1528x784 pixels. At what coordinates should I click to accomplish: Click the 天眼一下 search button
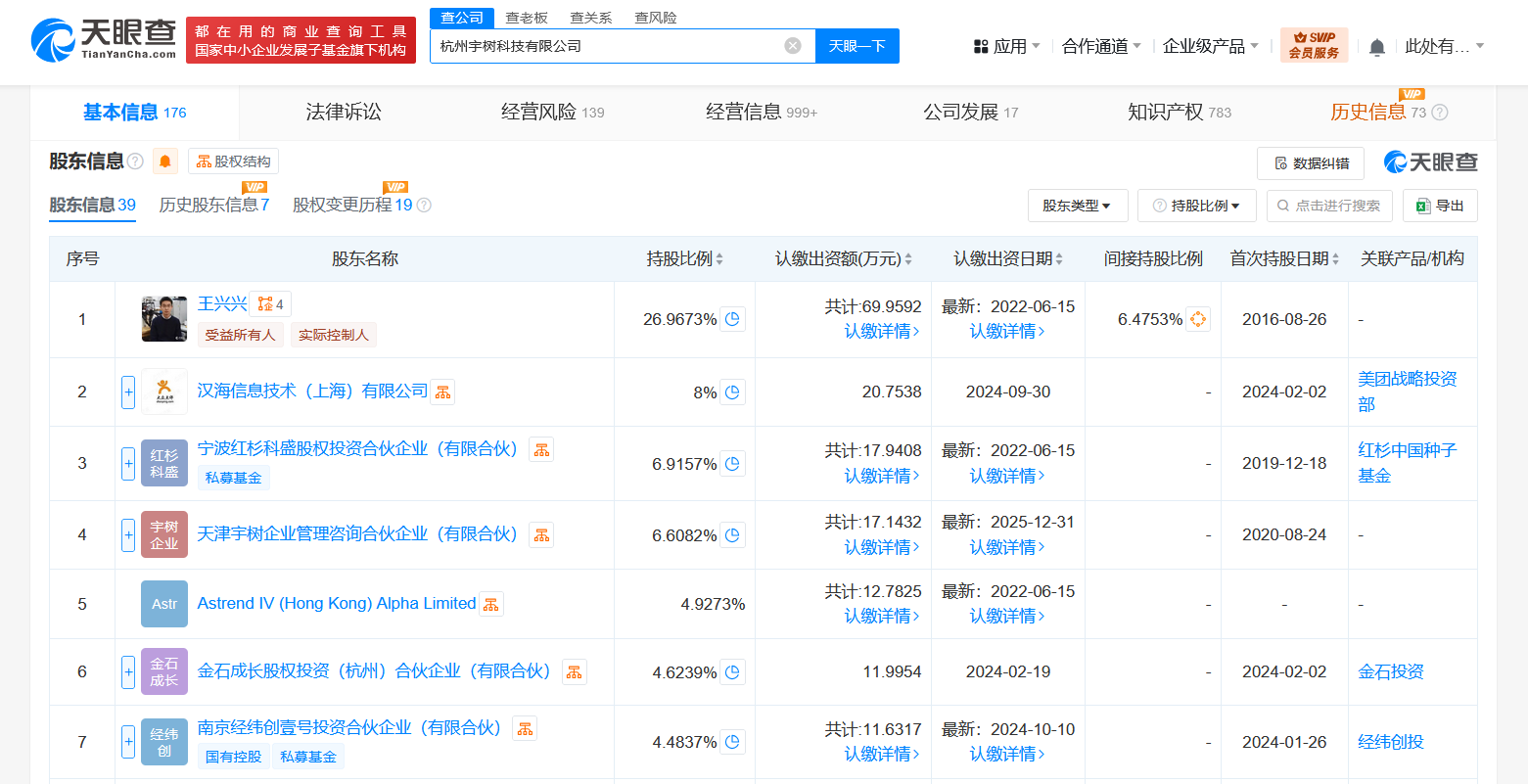(x=857, y=46)
